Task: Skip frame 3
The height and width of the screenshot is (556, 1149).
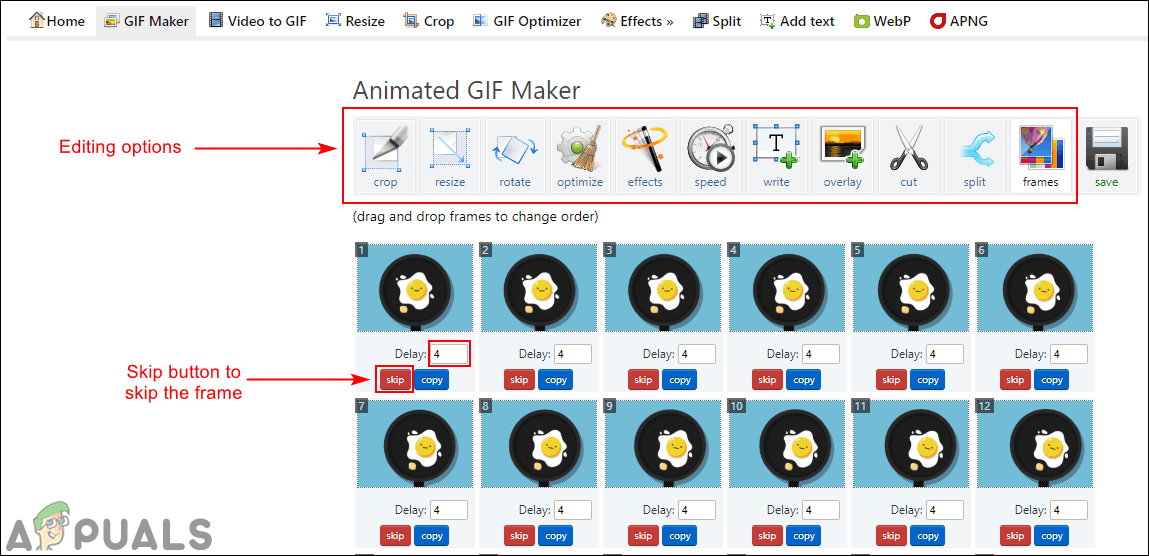Action: 643,379
